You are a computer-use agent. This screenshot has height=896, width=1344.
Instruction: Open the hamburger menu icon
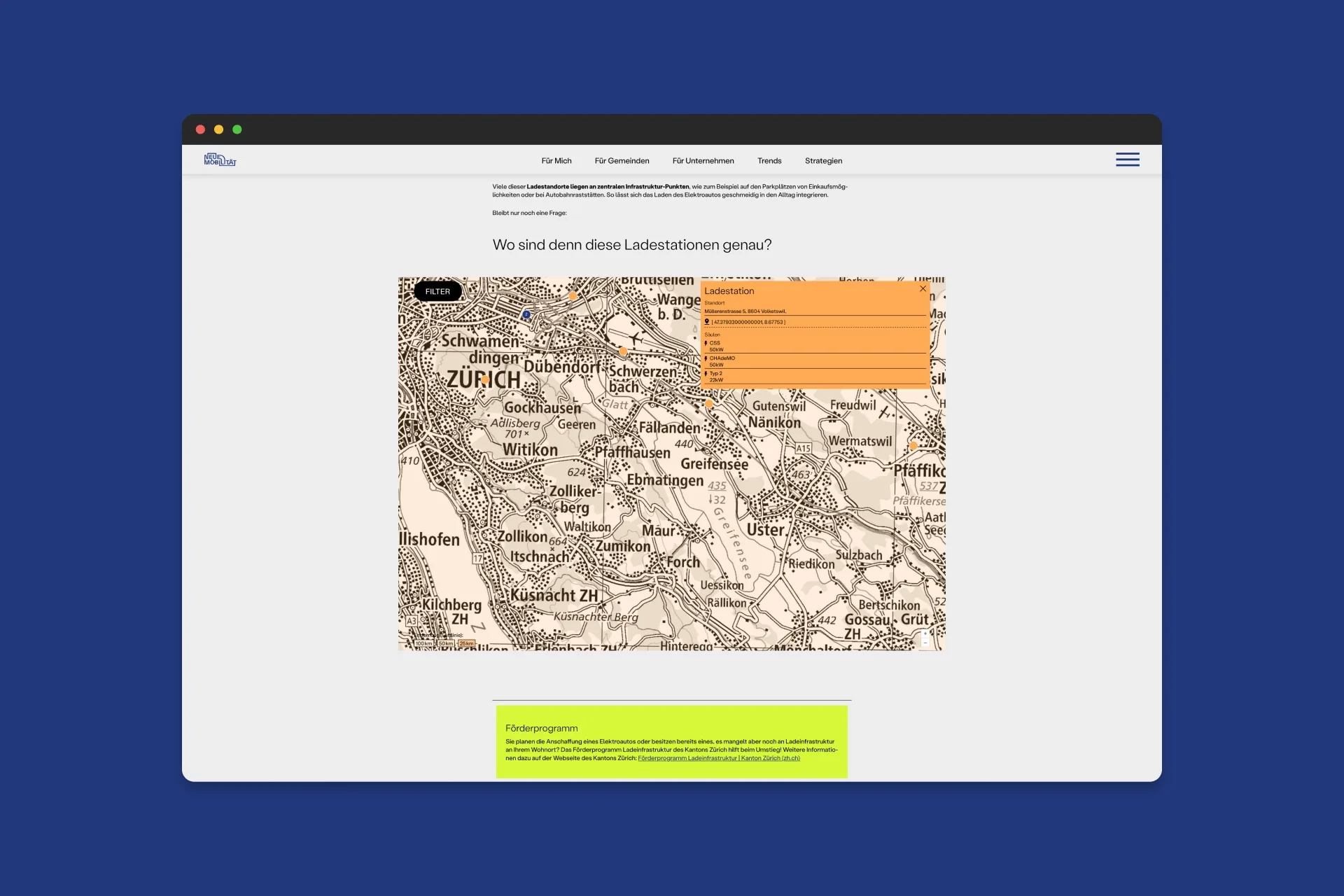point(1127,160)
